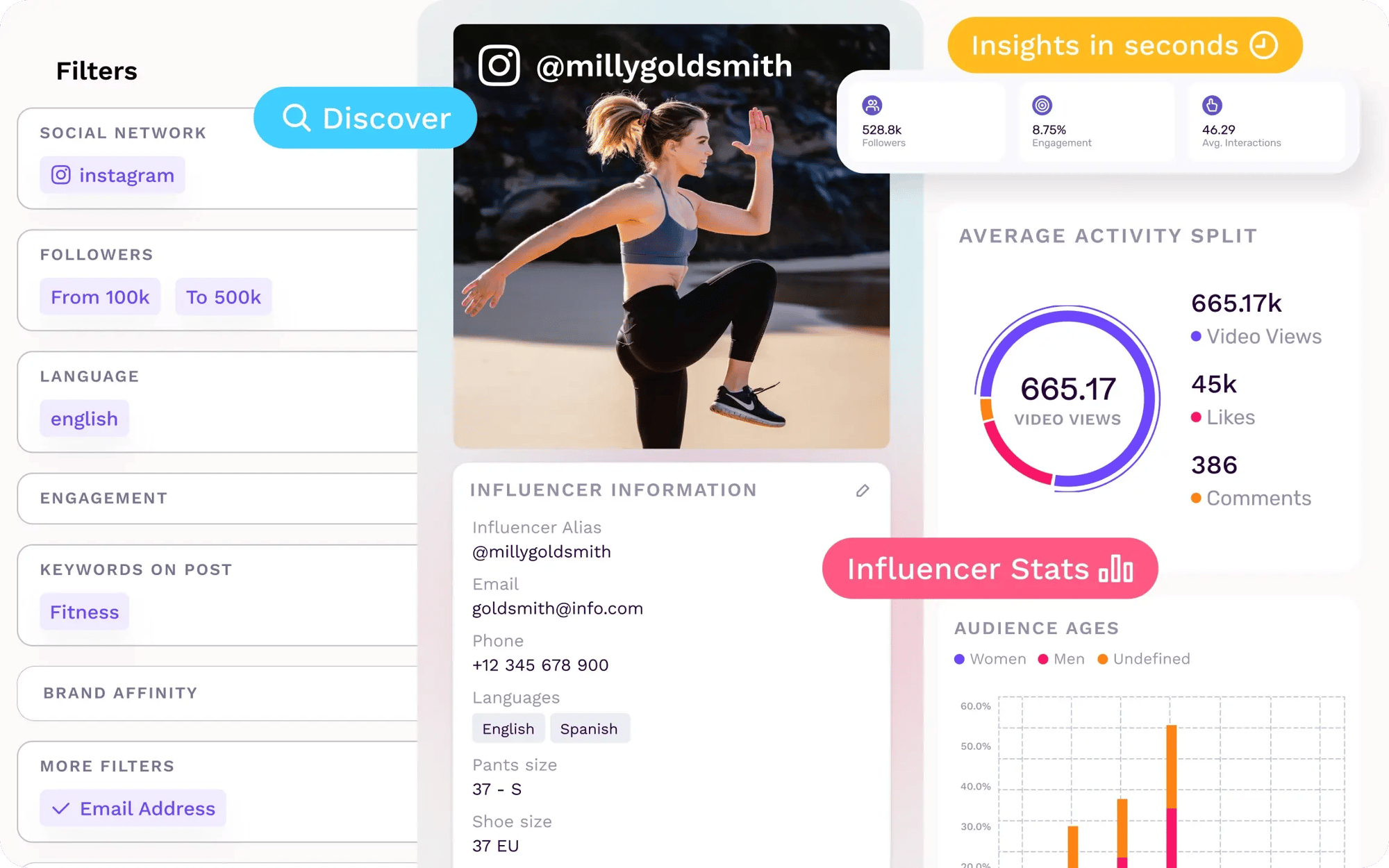Expand the Brand Affinity filter section

tap(121, 693)
